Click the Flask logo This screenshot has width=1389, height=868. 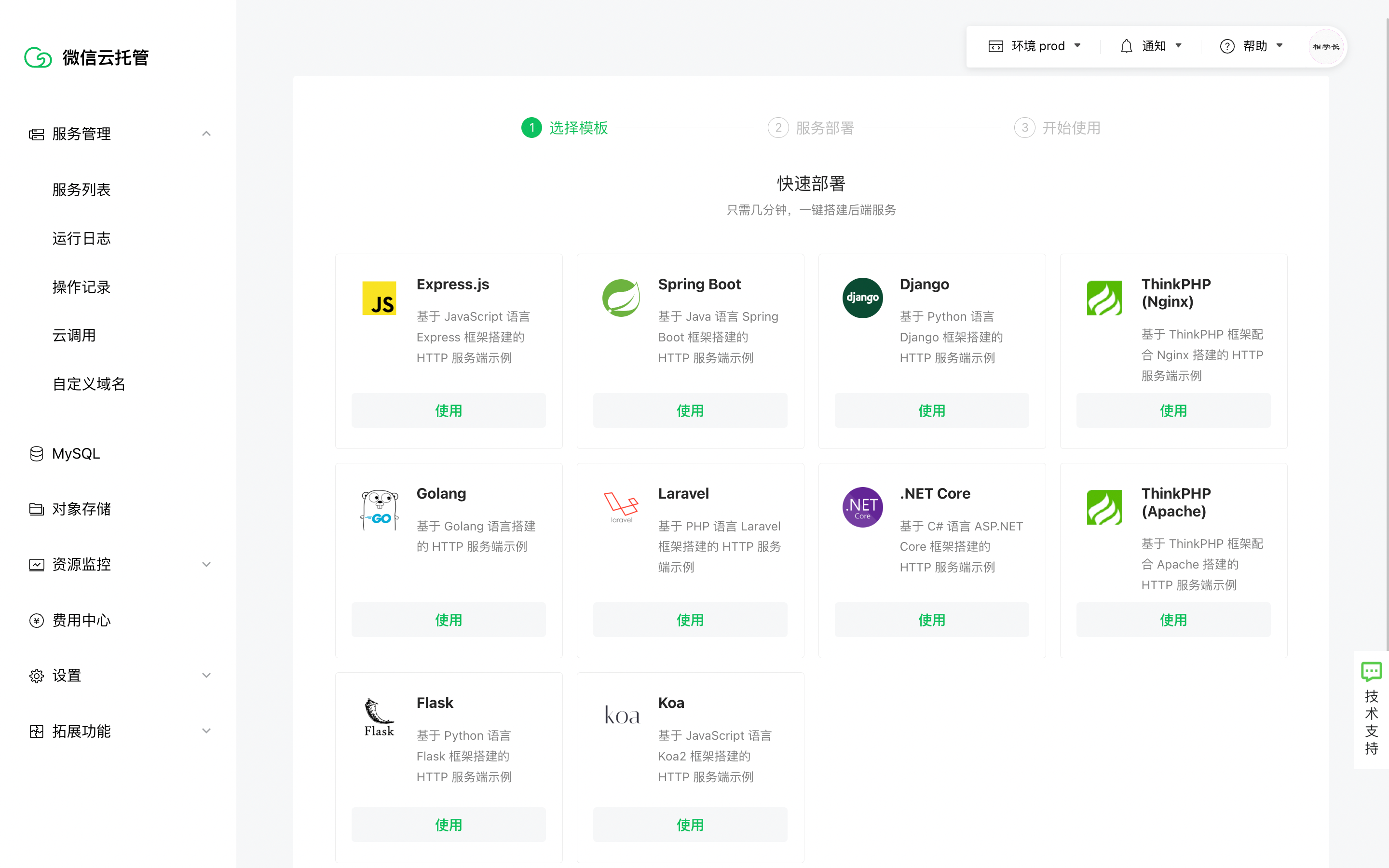[x=379, y=717]
